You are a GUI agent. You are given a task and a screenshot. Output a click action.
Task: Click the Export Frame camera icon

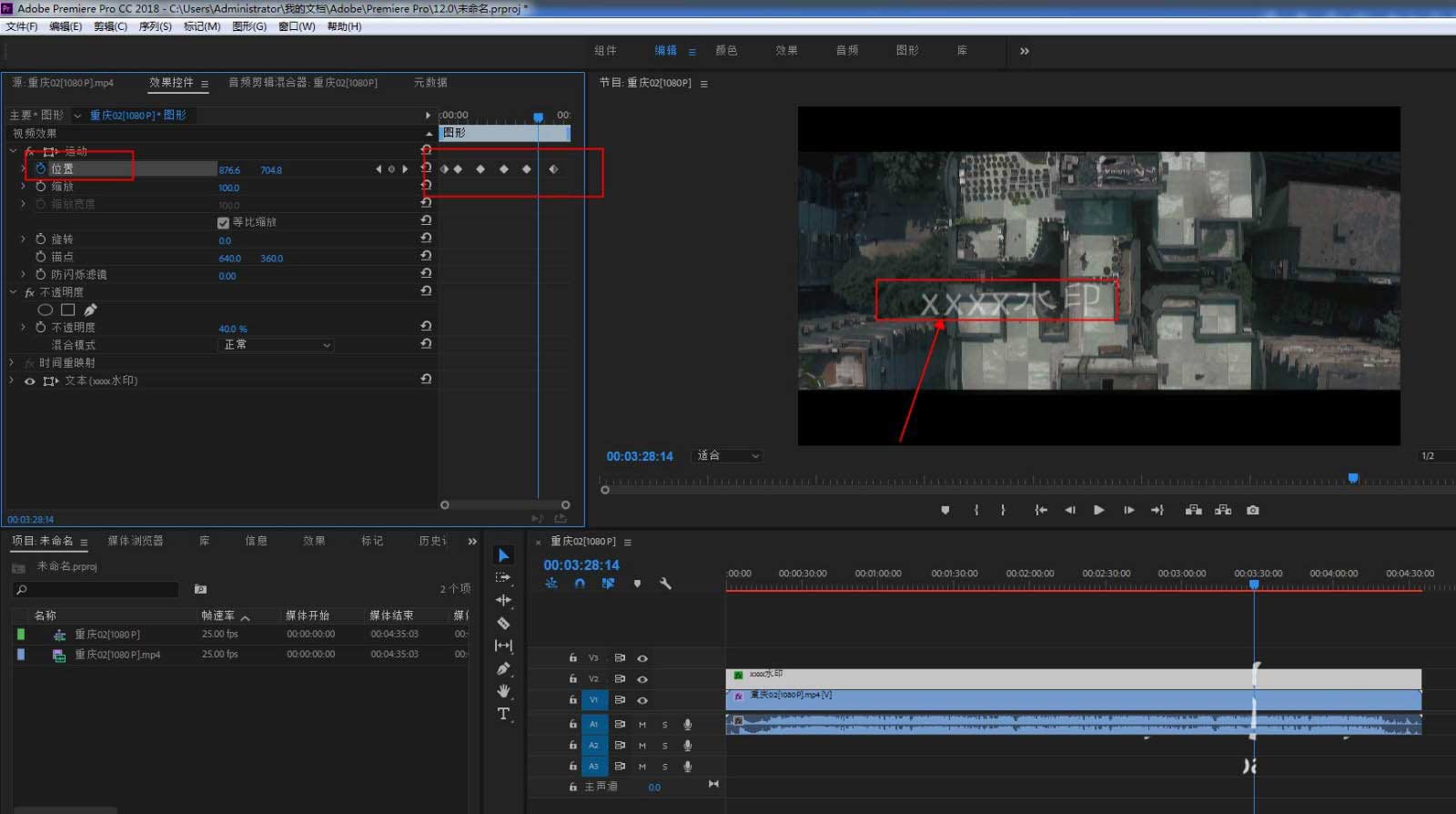tap(1253, 510)
